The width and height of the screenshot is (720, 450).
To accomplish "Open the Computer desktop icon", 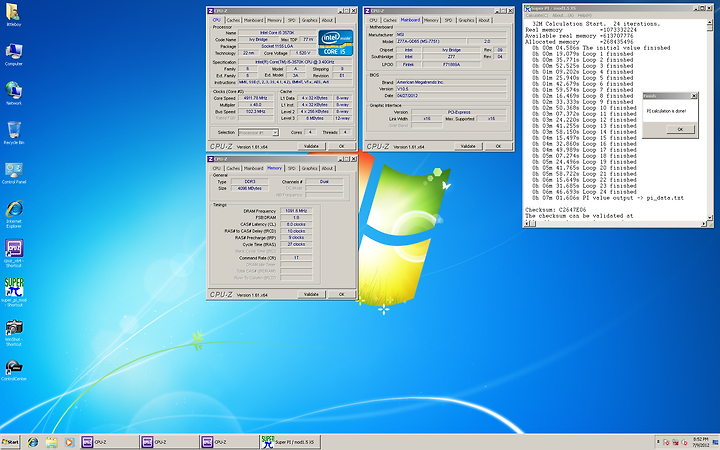I will click(13, 55).
